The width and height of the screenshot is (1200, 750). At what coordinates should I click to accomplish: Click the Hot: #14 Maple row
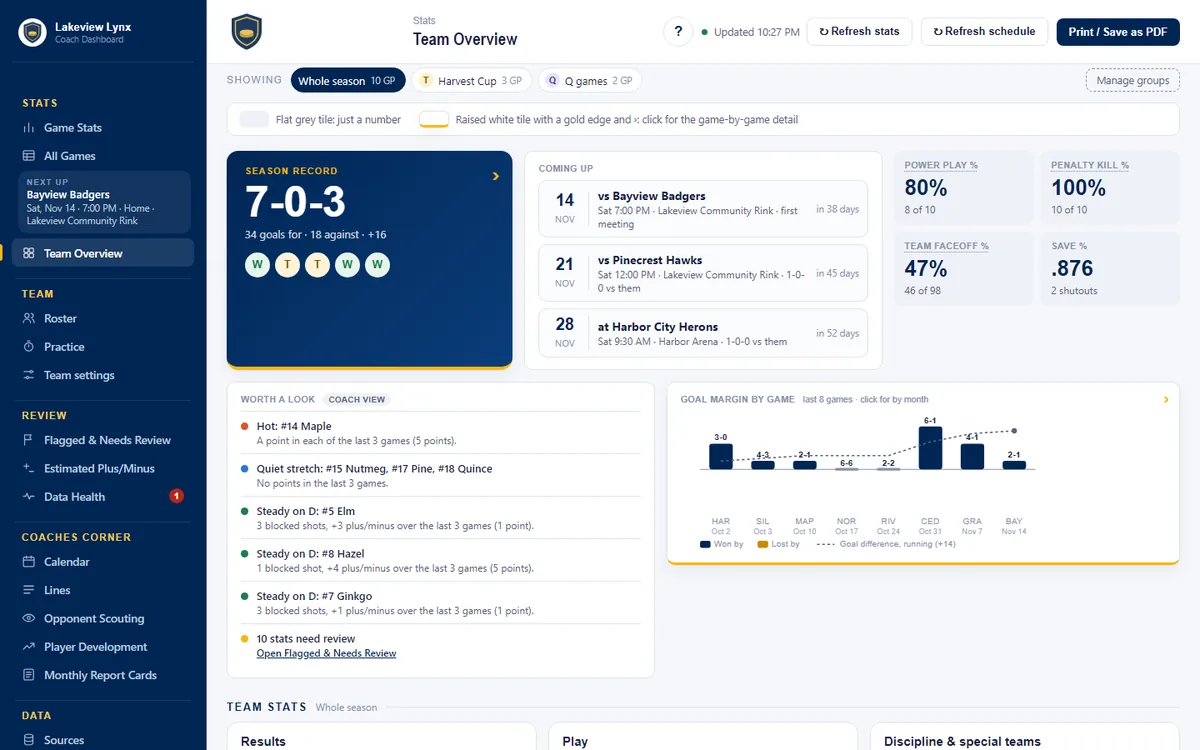pos(441,433)
